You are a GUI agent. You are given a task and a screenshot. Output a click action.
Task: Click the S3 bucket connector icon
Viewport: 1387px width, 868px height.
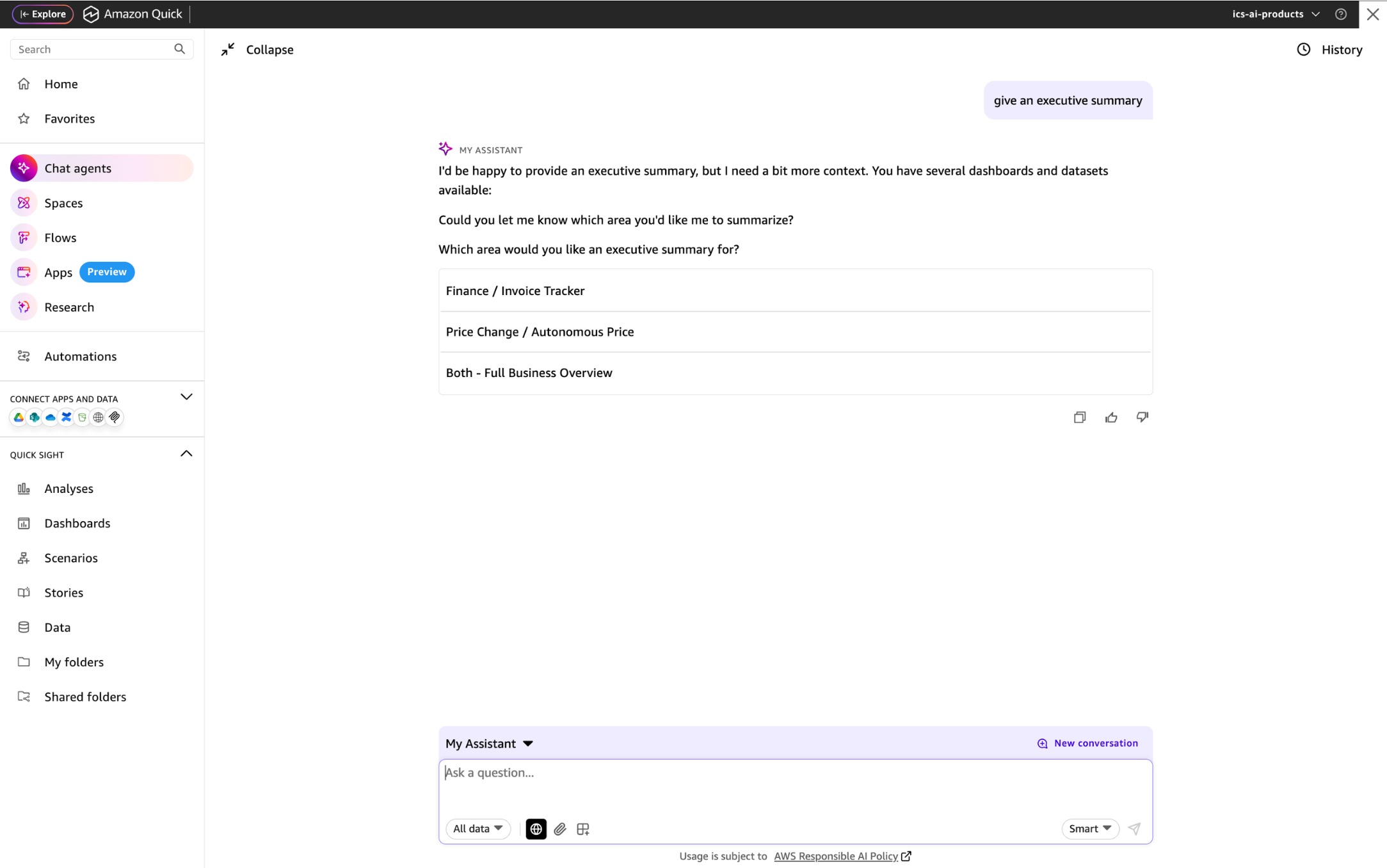(83, 417)
